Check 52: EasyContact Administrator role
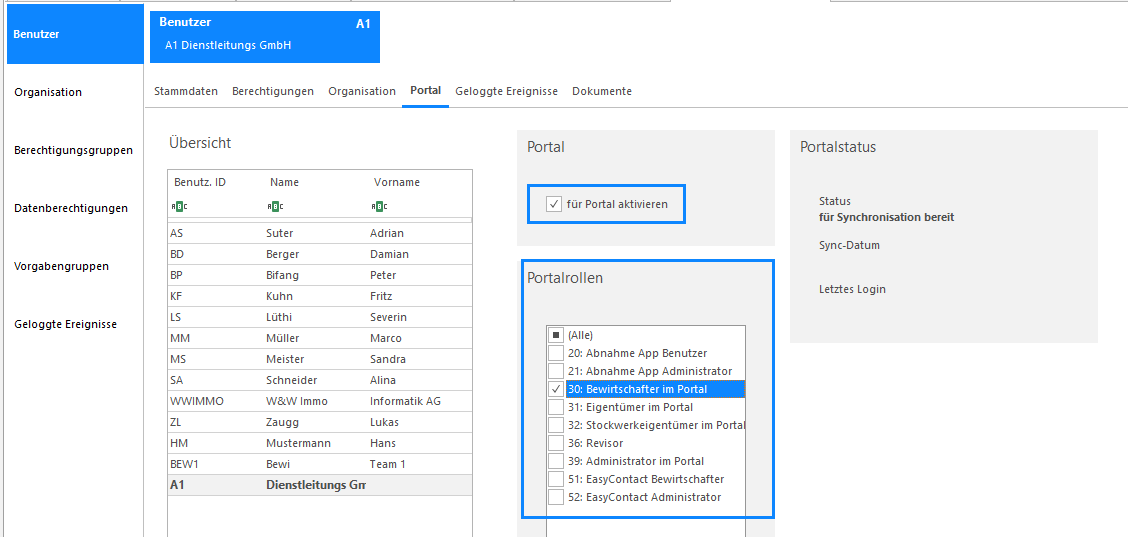Viewport: 1128px width, 537px height. [x=555, y=497]
